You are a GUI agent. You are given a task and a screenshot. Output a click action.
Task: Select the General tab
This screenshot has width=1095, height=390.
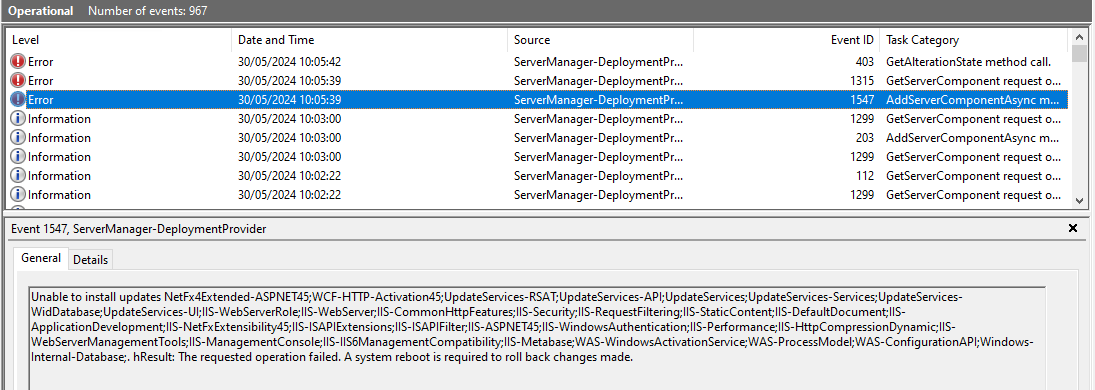click(41, 258)
